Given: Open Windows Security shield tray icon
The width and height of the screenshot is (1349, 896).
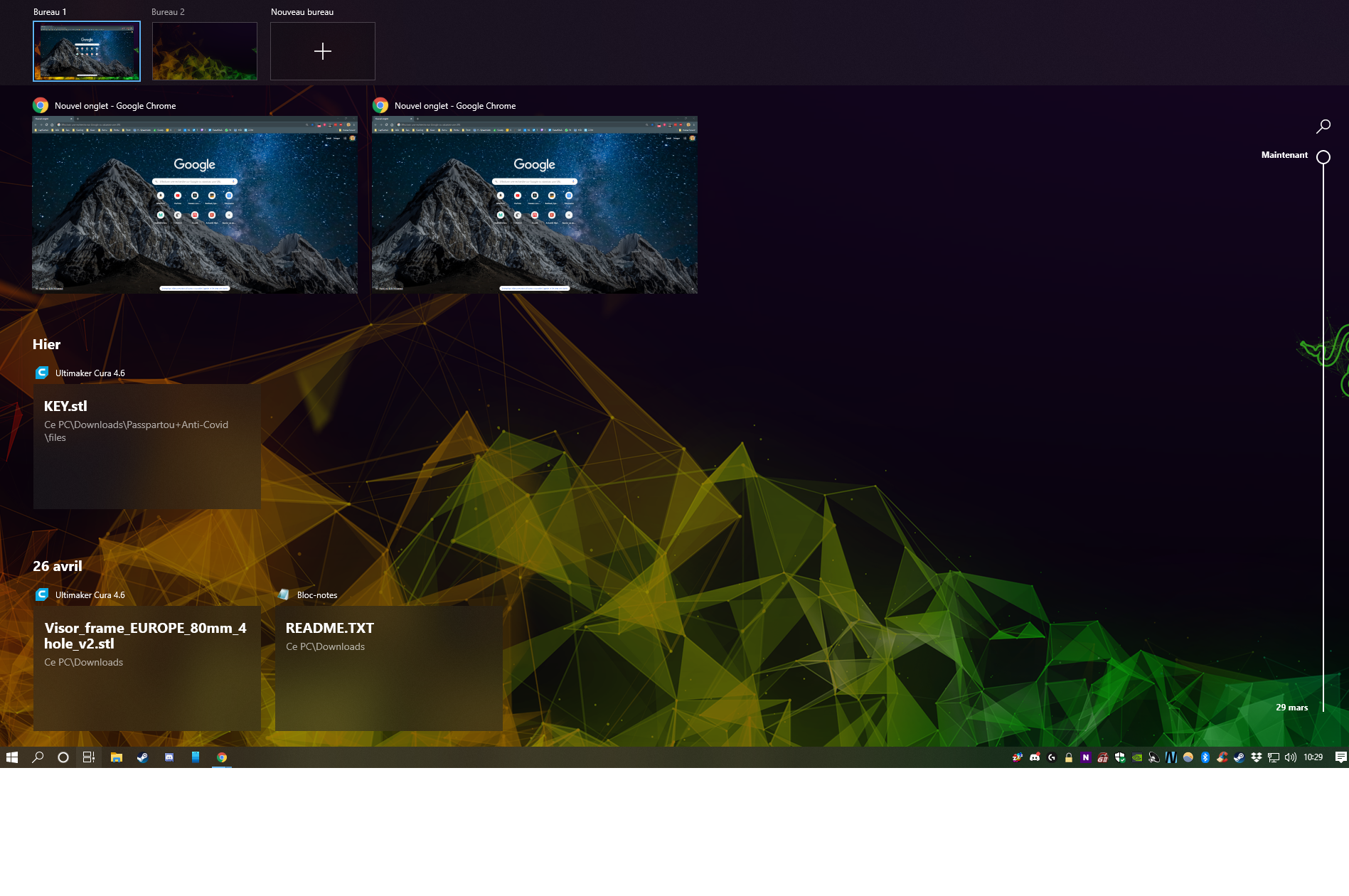Looking at the screenshot, I should (x=1120, y=757).
